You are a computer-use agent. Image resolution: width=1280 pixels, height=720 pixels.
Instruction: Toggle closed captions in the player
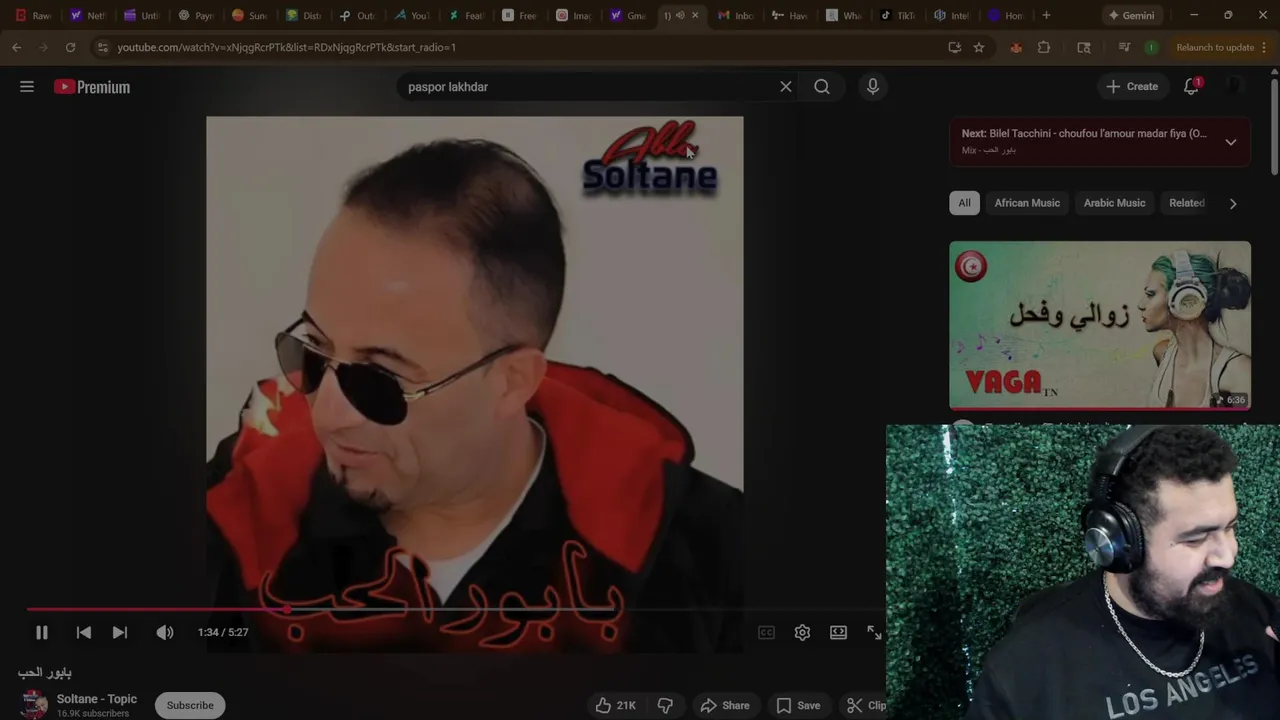coord(766,632)
